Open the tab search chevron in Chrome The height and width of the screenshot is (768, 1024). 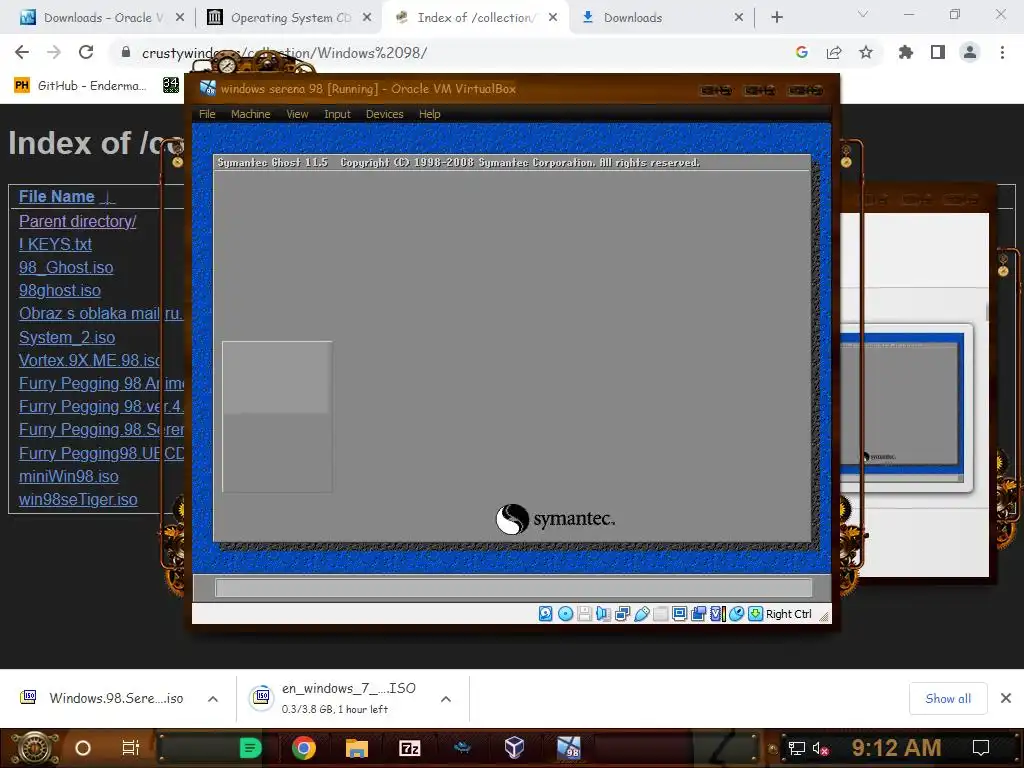(863, 14)
